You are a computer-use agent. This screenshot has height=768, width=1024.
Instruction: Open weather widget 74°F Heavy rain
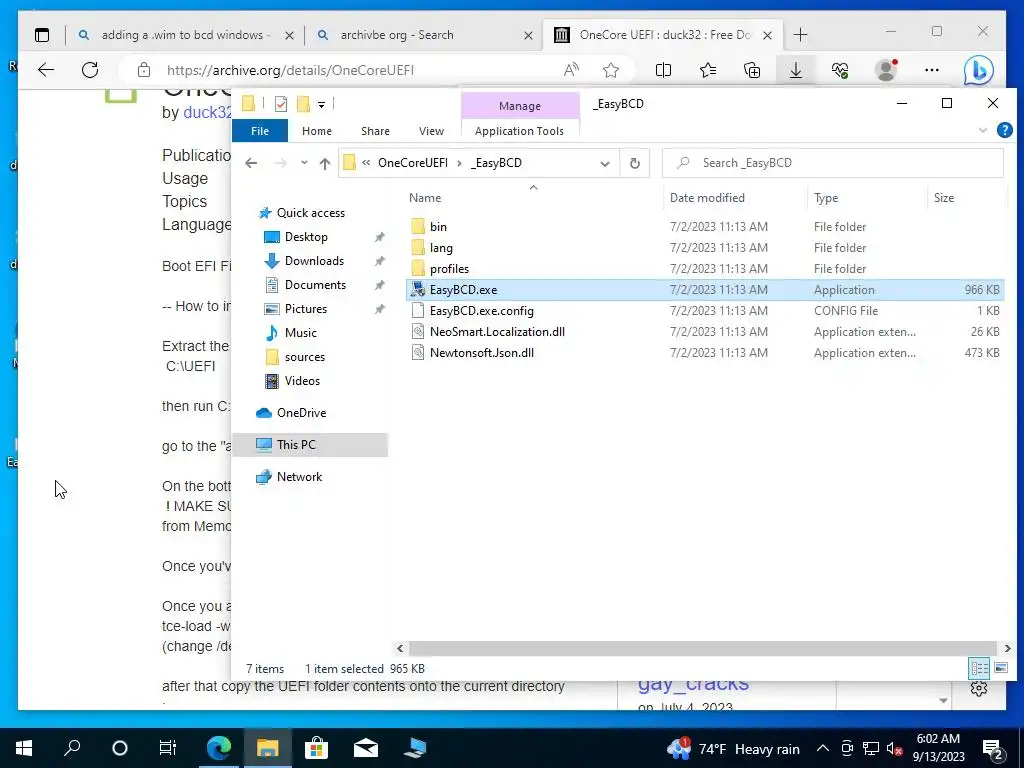pos(733,748)
